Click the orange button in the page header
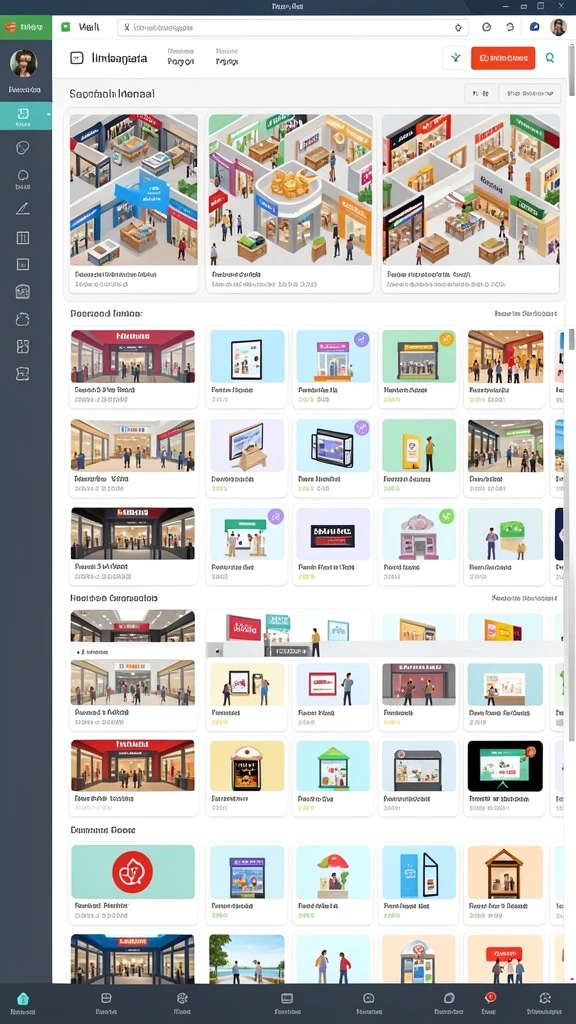The height and width of the screenshot is (1024, 576). point(503,58)
